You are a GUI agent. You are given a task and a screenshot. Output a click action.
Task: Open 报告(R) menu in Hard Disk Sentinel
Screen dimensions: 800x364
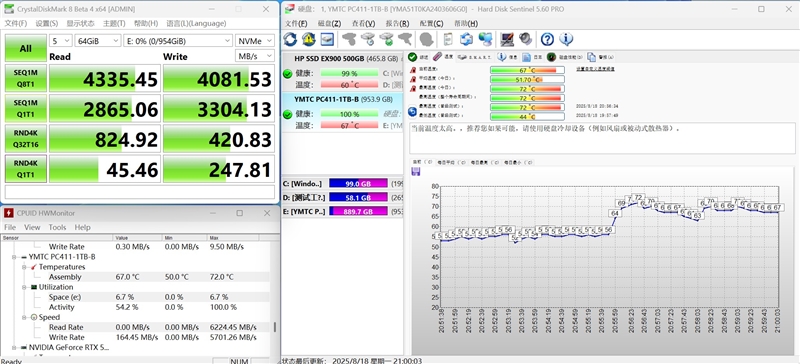[x=397, y=23]
